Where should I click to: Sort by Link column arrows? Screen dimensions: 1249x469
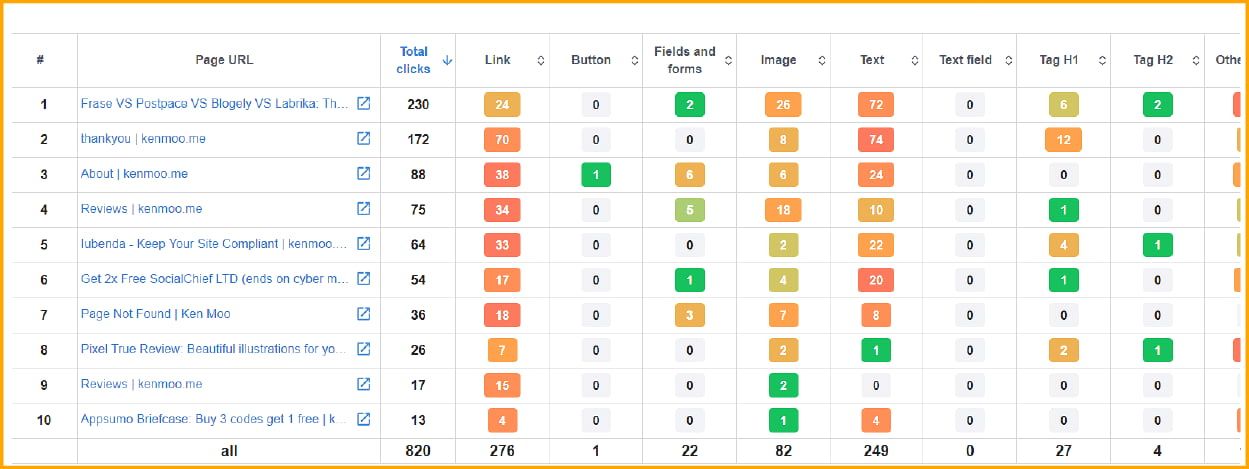coord(541,60)
